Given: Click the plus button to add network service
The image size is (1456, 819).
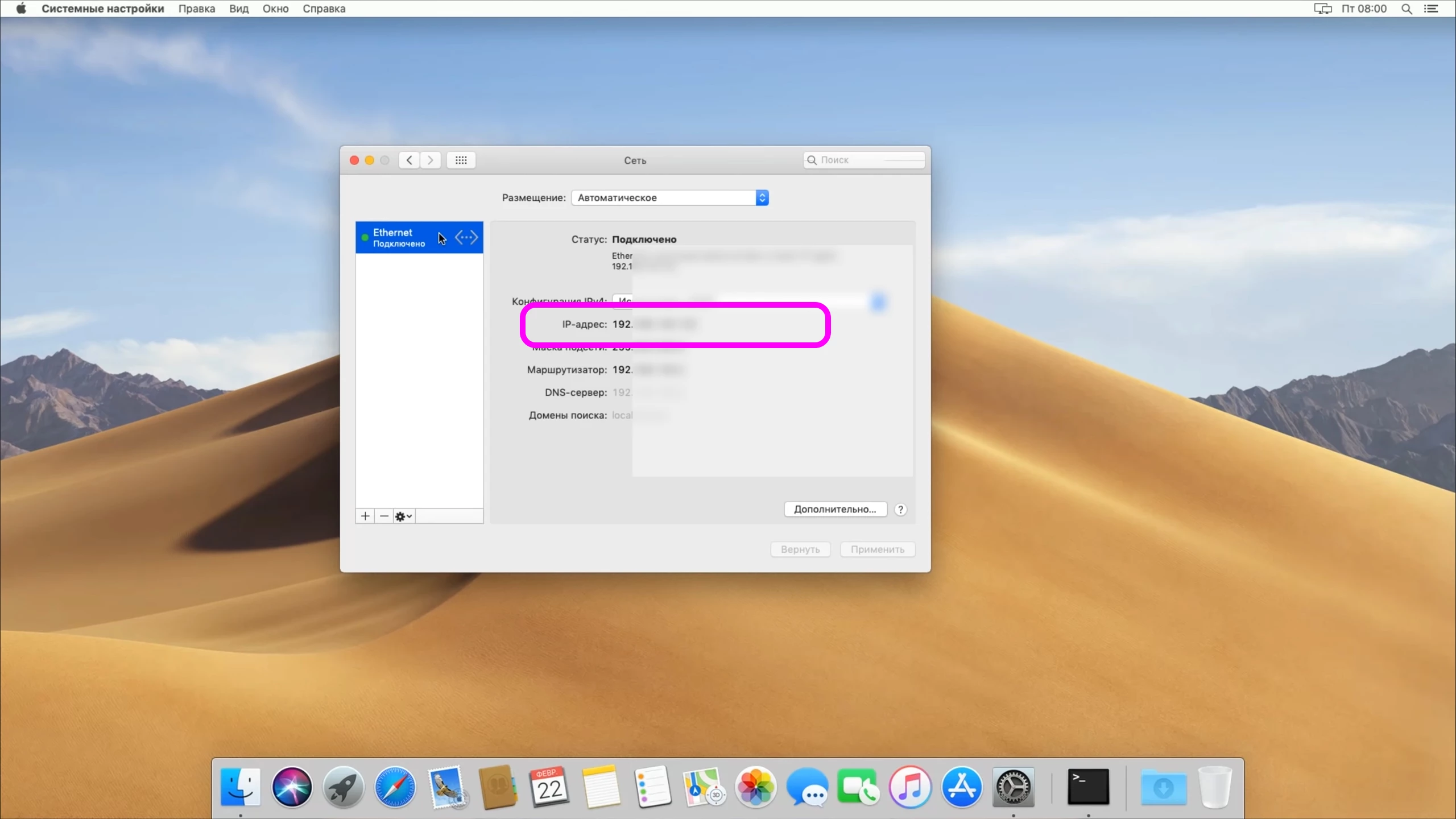Looking at the screenshot, I should pos(365,516).
